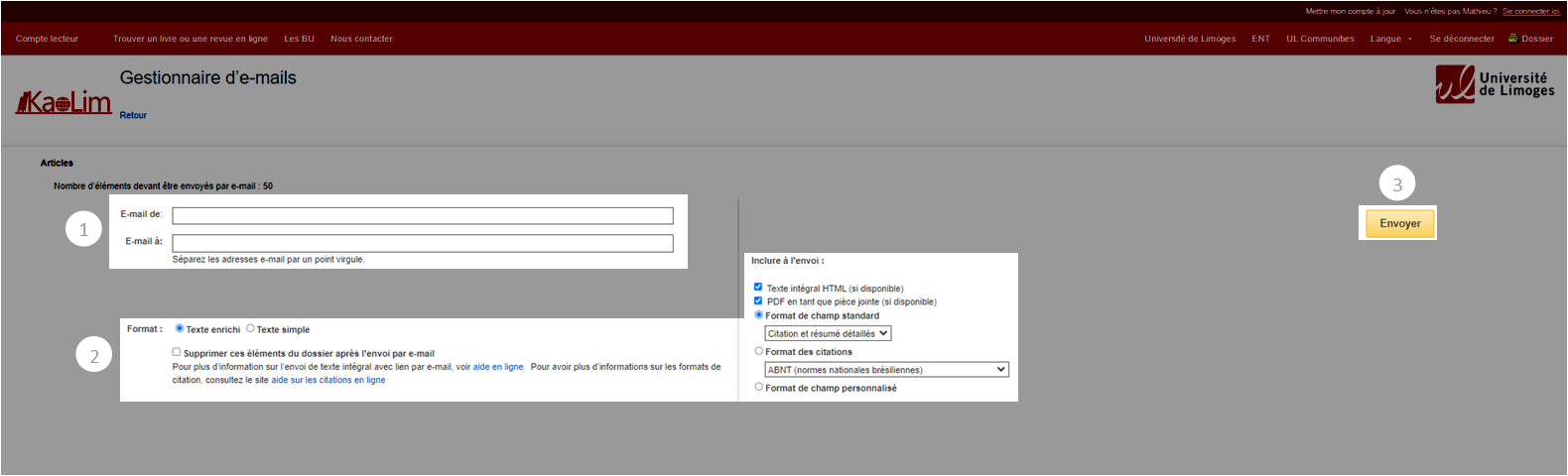Click the Université de Limoges logo
Screen dimensions: 1568x476
coord(1495,84)
